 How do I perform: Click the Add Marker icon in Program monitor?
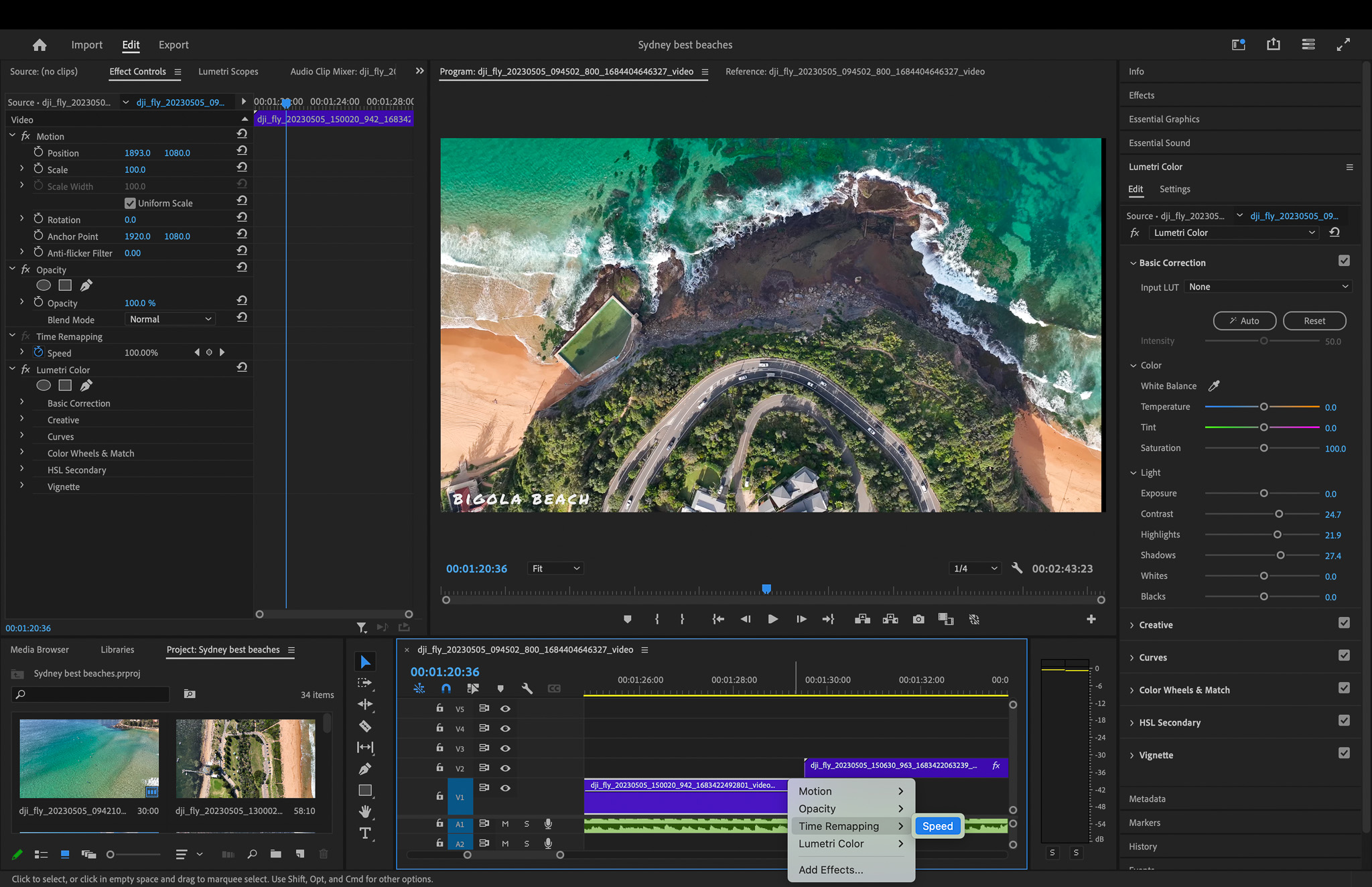pos(627,619)
